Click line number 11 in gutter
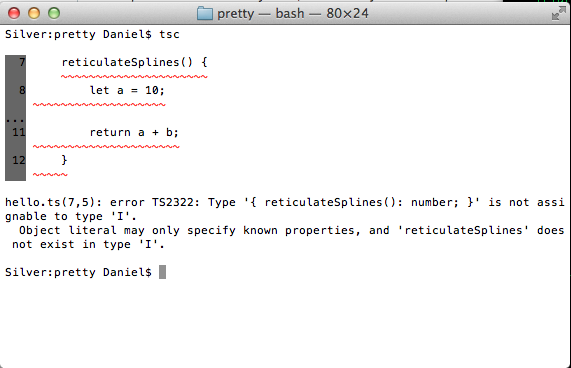The image size is (571, 368). pos(19,132)
